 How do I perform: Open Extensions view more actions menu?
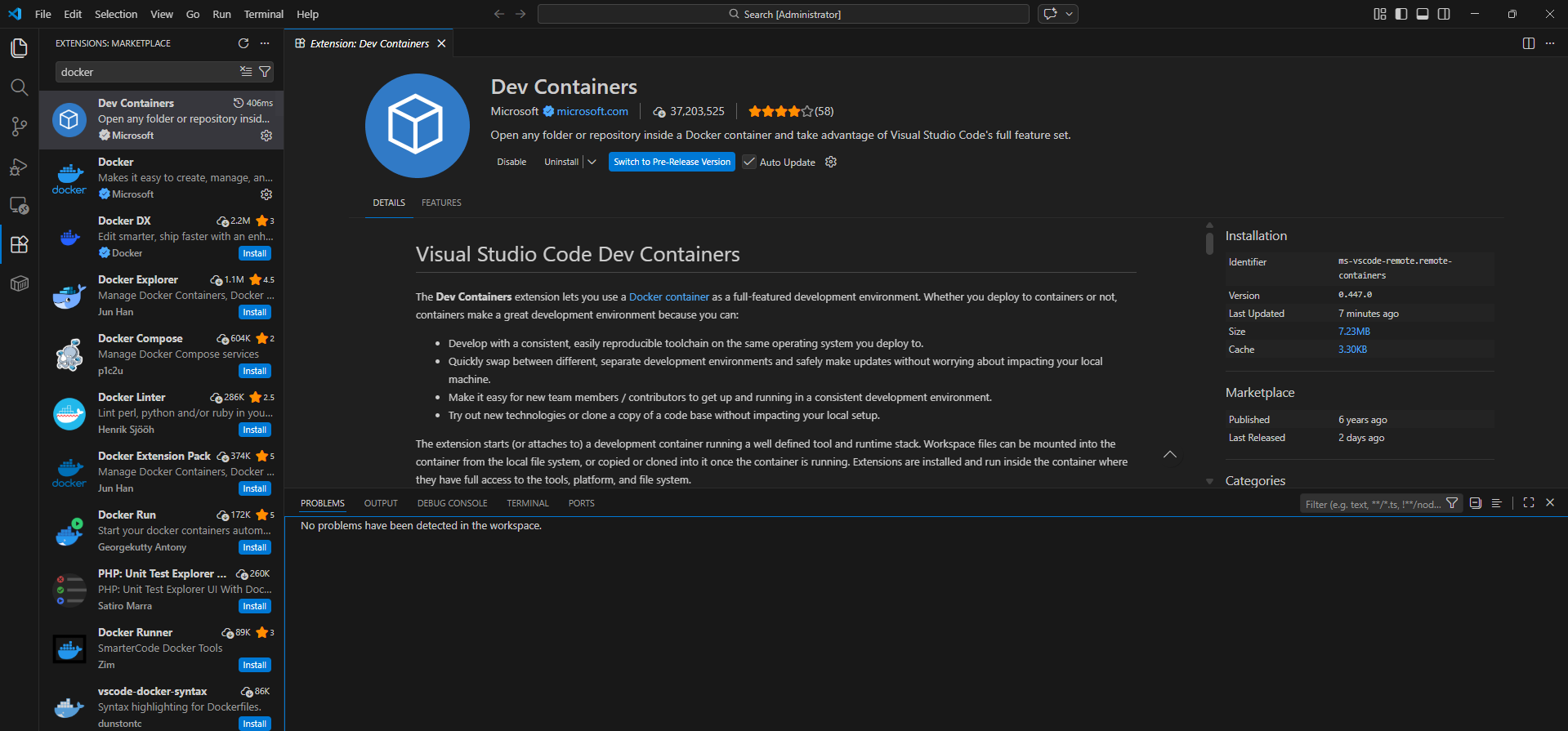(x=265, y=43)
